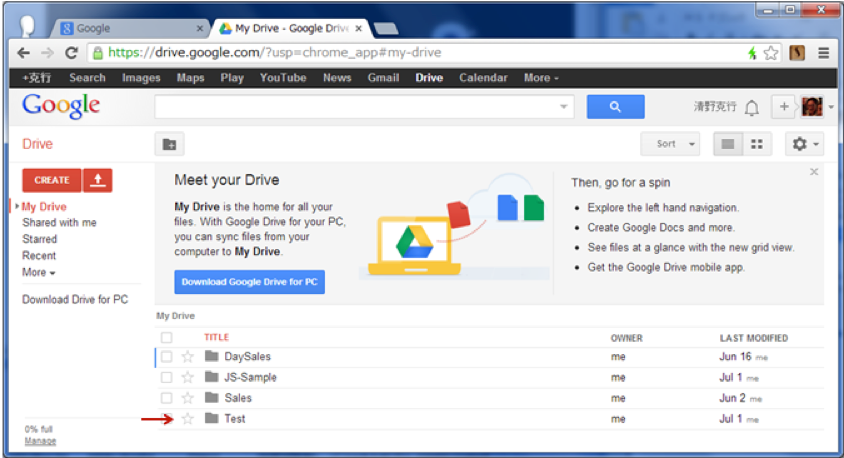The image size is (844, 458).
Task: Open a new tab button
Action: pos(386,29)
